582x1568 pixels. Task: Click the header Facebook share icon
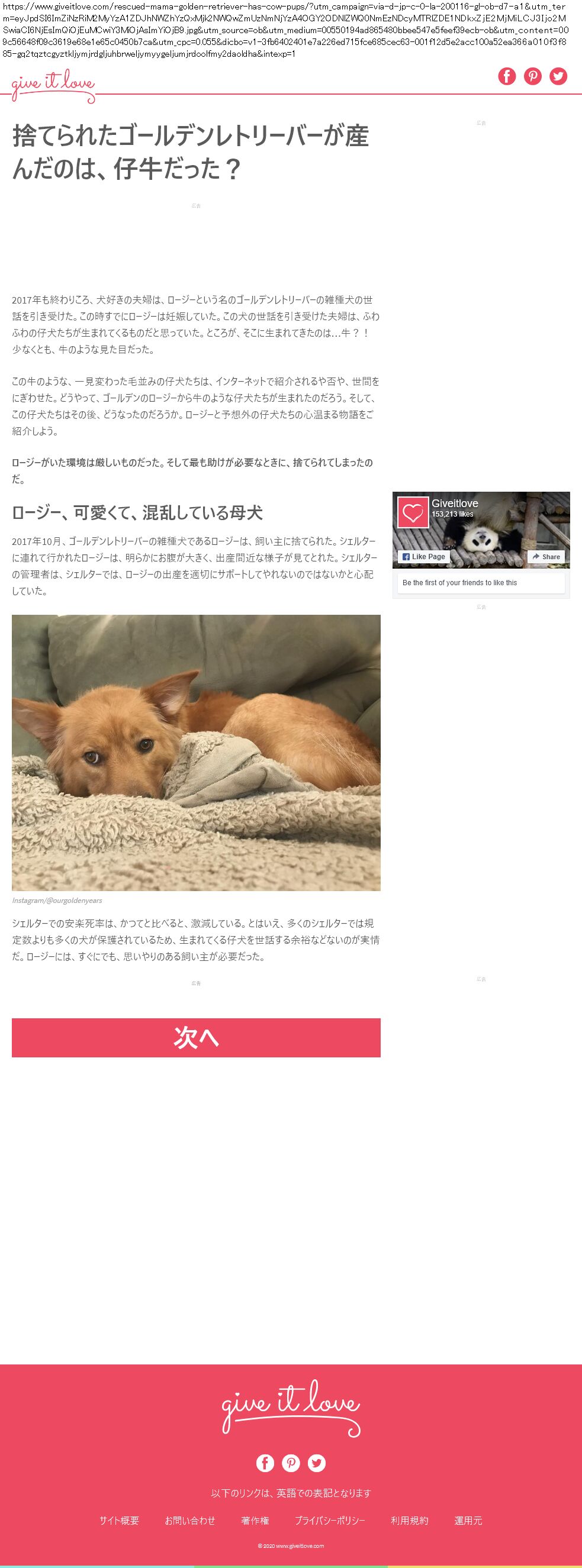506,76
